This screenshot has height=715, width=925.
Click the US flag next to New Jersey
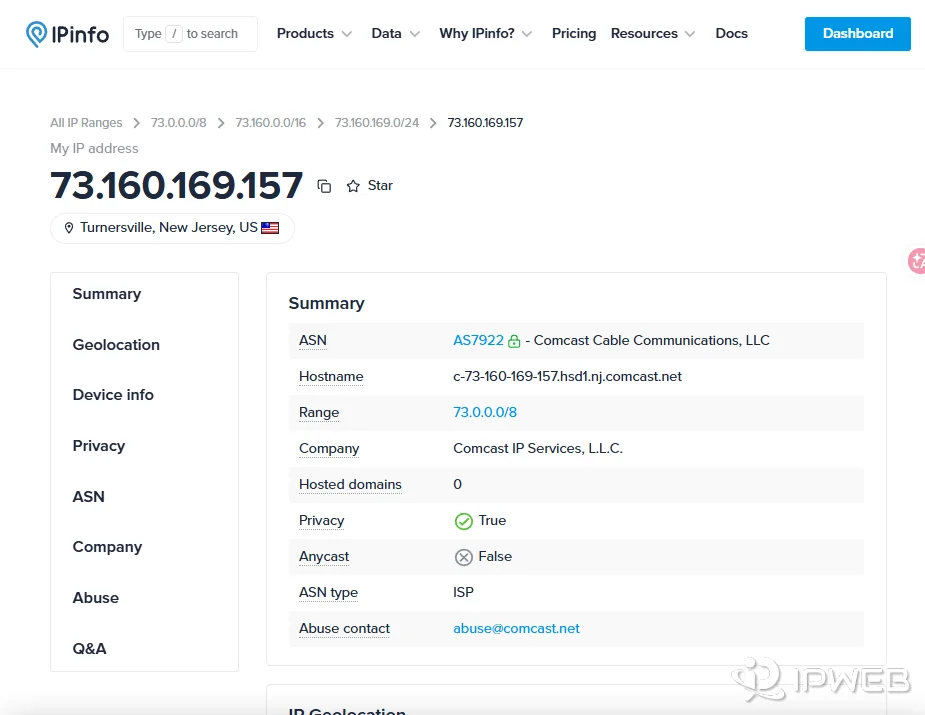[269, 227]
